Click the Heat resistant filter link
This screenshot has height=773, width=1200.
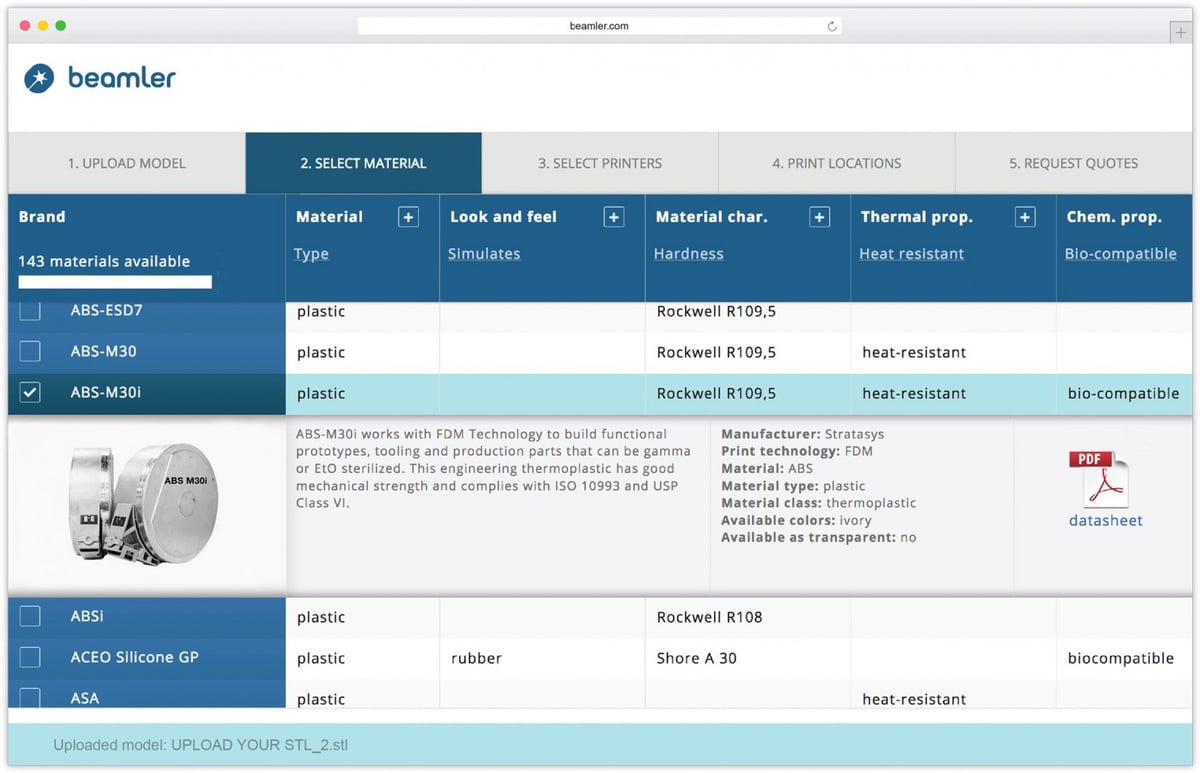coord(912,254)
